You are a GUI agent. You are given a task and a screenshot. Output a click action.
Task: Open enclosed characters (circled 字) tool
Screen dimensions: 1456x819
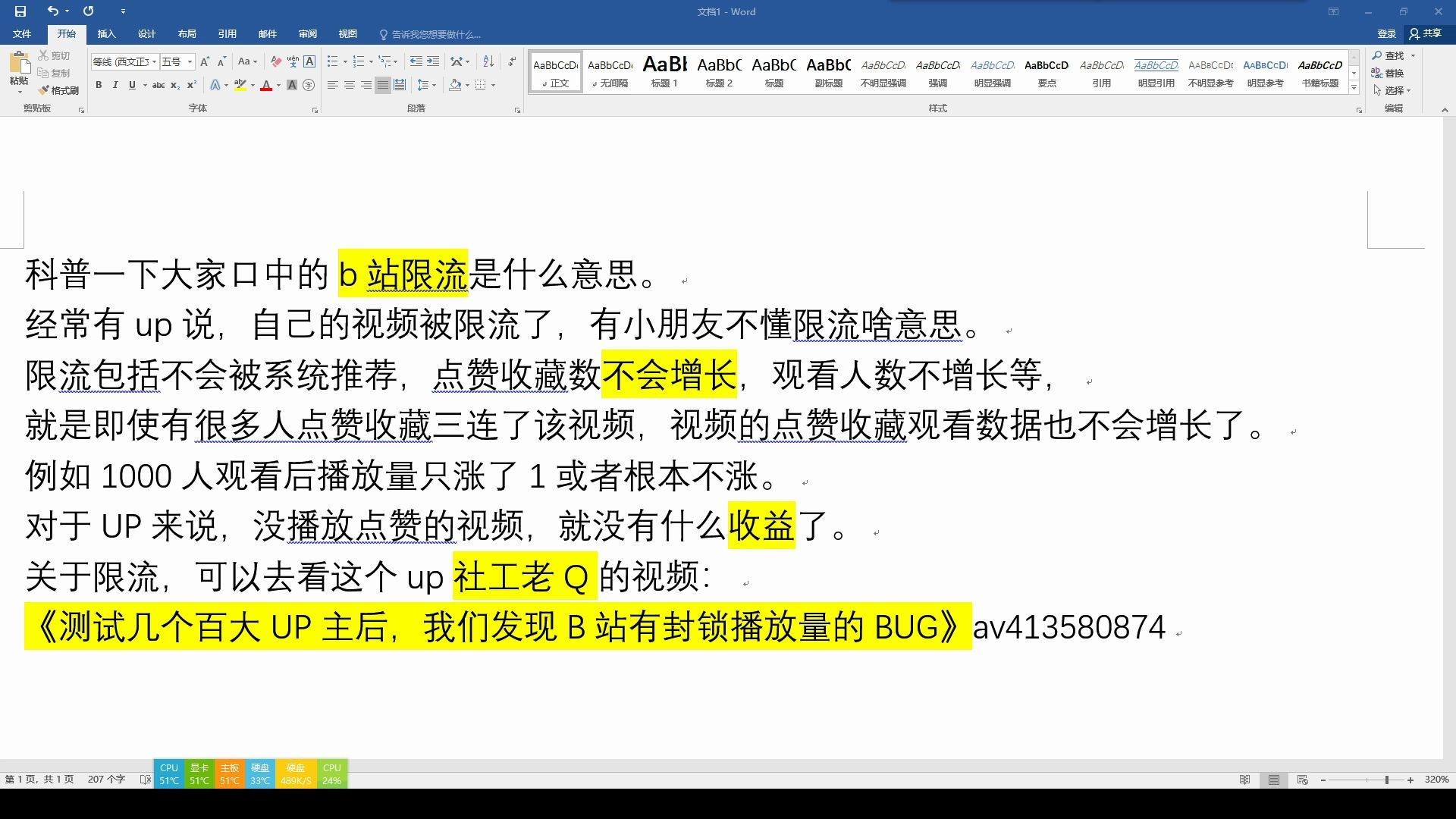tap(309, 85)
